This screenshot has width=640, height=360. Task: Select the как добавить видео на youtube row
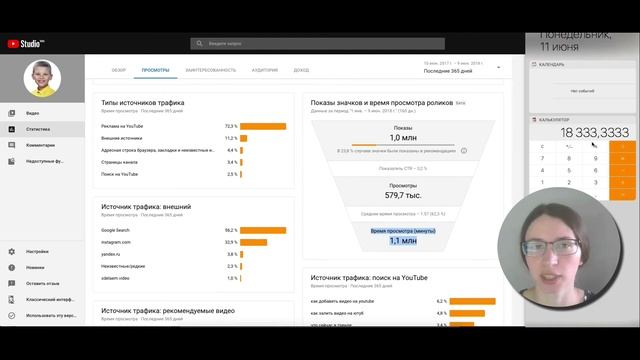(x=402, y=301)
